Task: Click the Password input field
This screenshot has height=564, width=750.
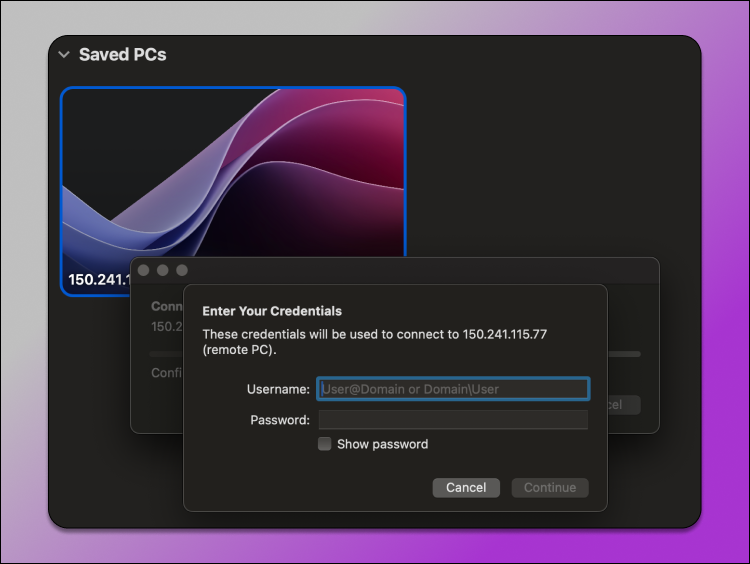Action: 453,420
